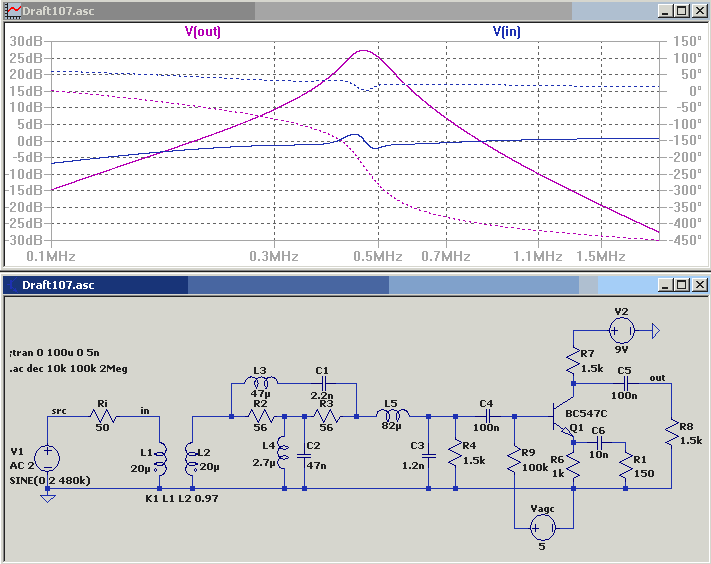Click the 30dB magnitude axis label
This screenshot has width=711, height=564.
[x=26, y=41]
